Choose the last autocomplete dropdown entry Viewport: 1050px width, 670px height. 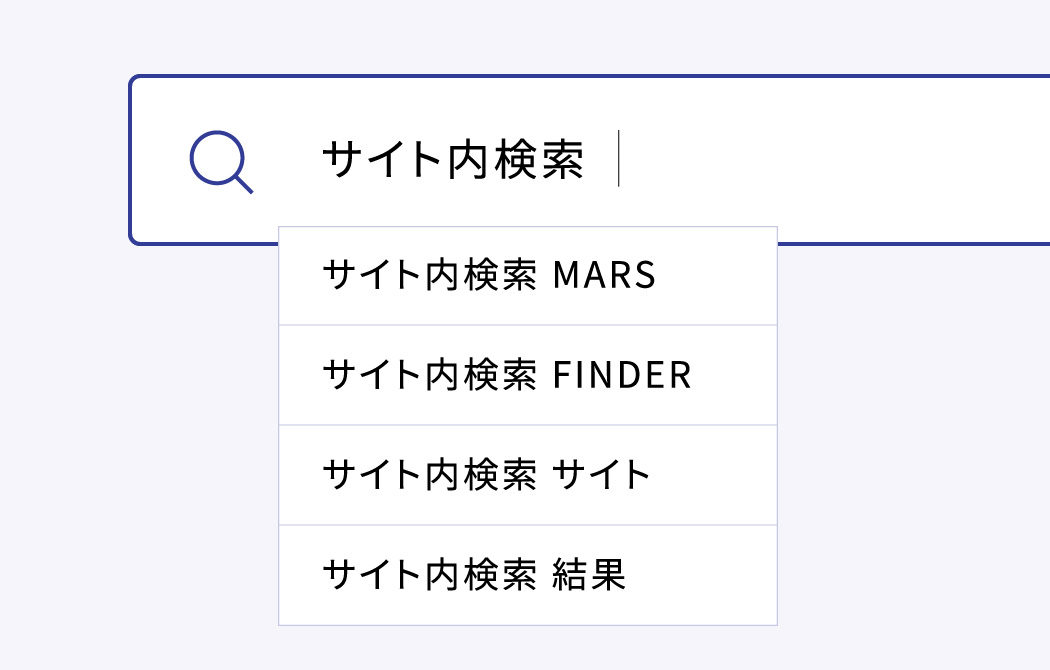528,575
